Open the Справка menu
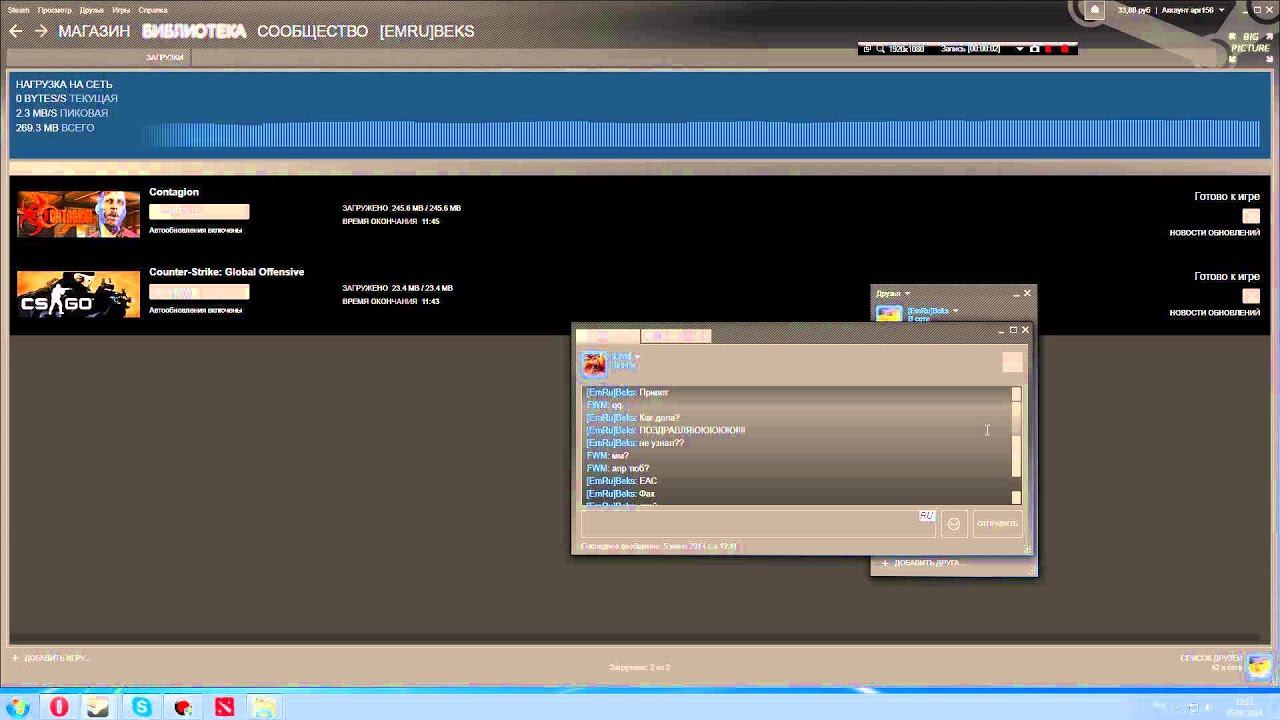 (x=153, y=10)
